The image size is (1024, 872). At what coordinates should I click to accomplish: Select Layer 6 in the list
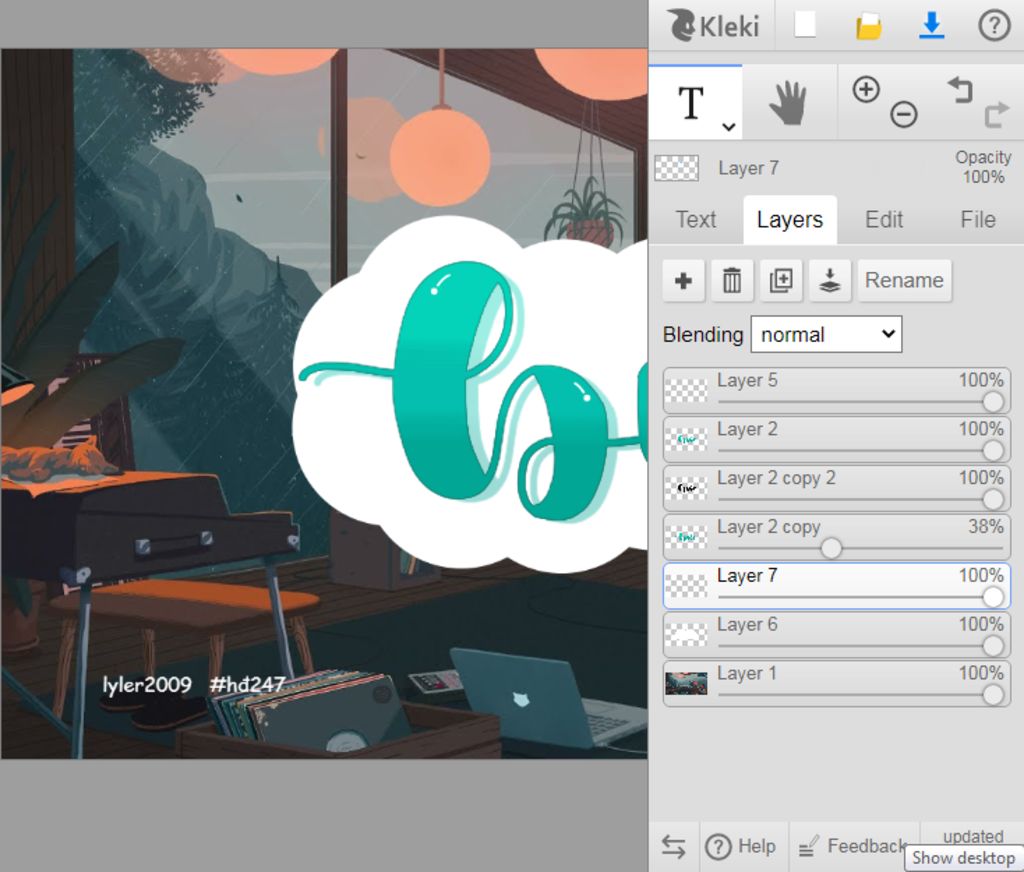[x=837, y=634]
